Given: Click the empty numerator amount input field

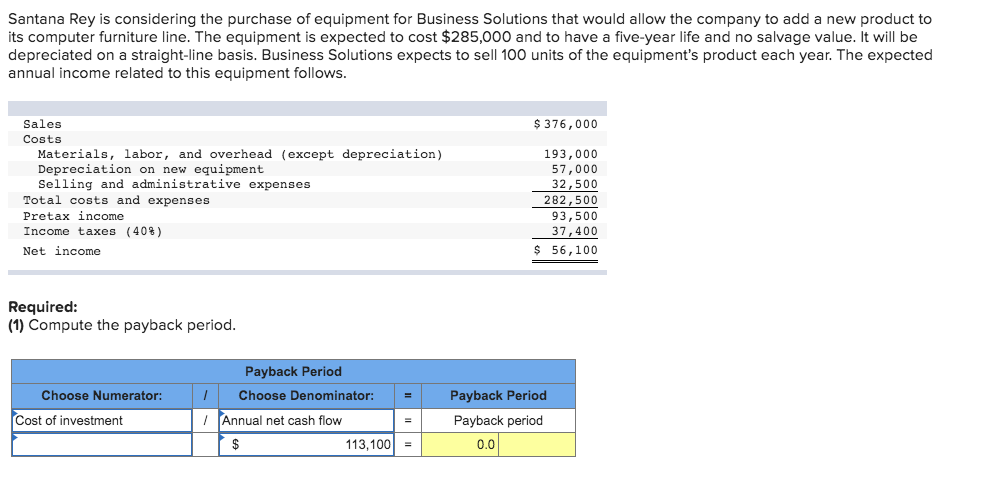Looking at the screenshot, I should (x=102, y=445).
